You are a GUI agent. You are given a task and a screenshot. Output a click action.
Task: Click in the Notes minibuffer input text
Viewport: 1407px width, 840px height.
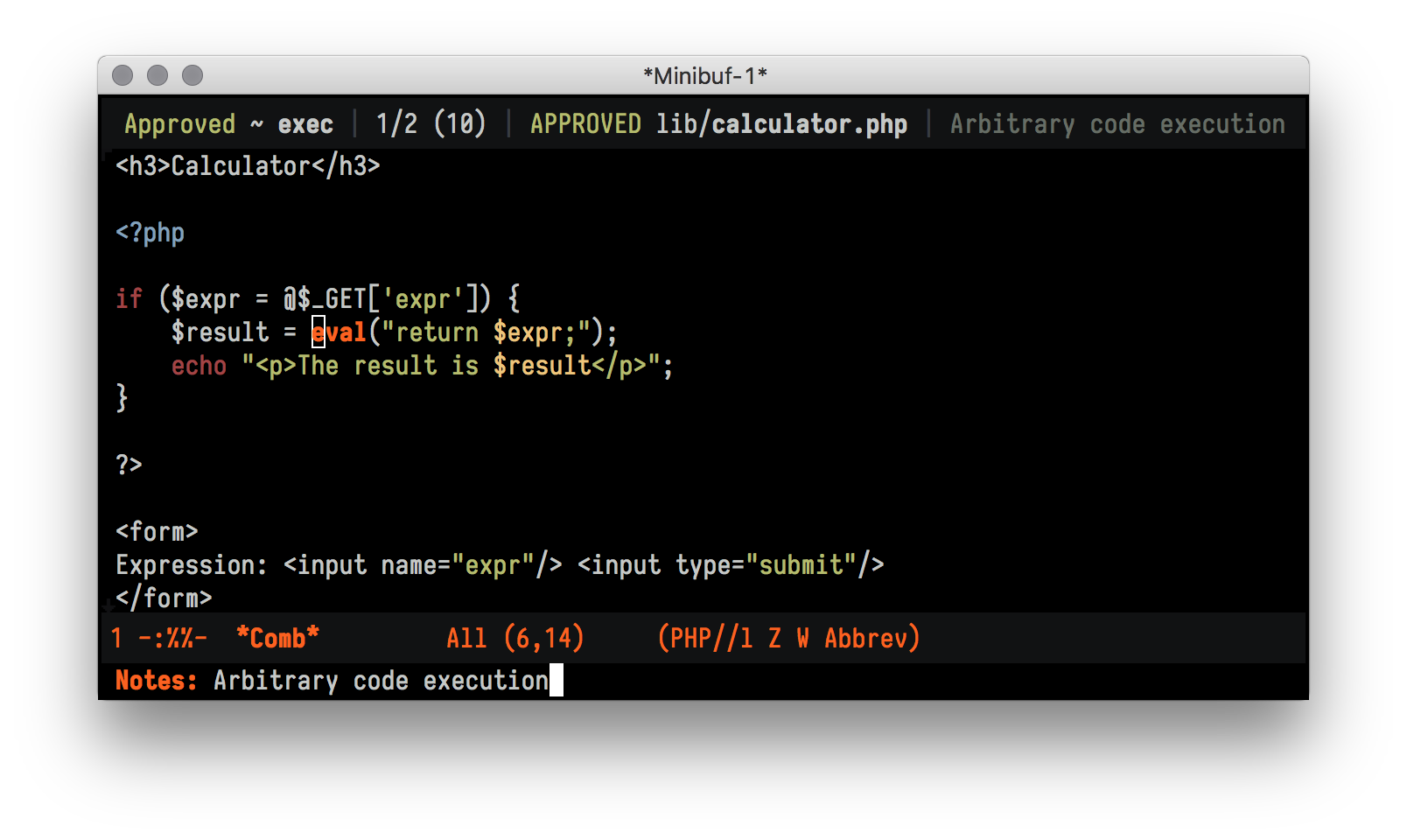click(381, 680)
